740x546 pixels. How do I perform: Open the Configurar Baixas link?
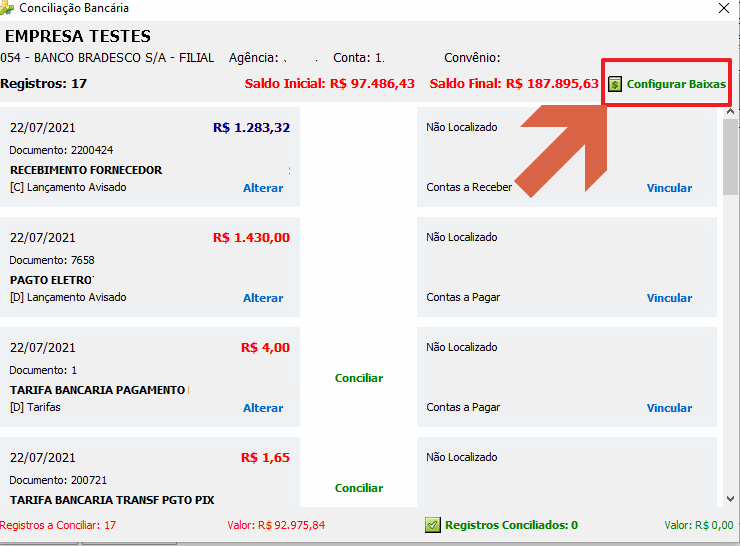(676, 84)
